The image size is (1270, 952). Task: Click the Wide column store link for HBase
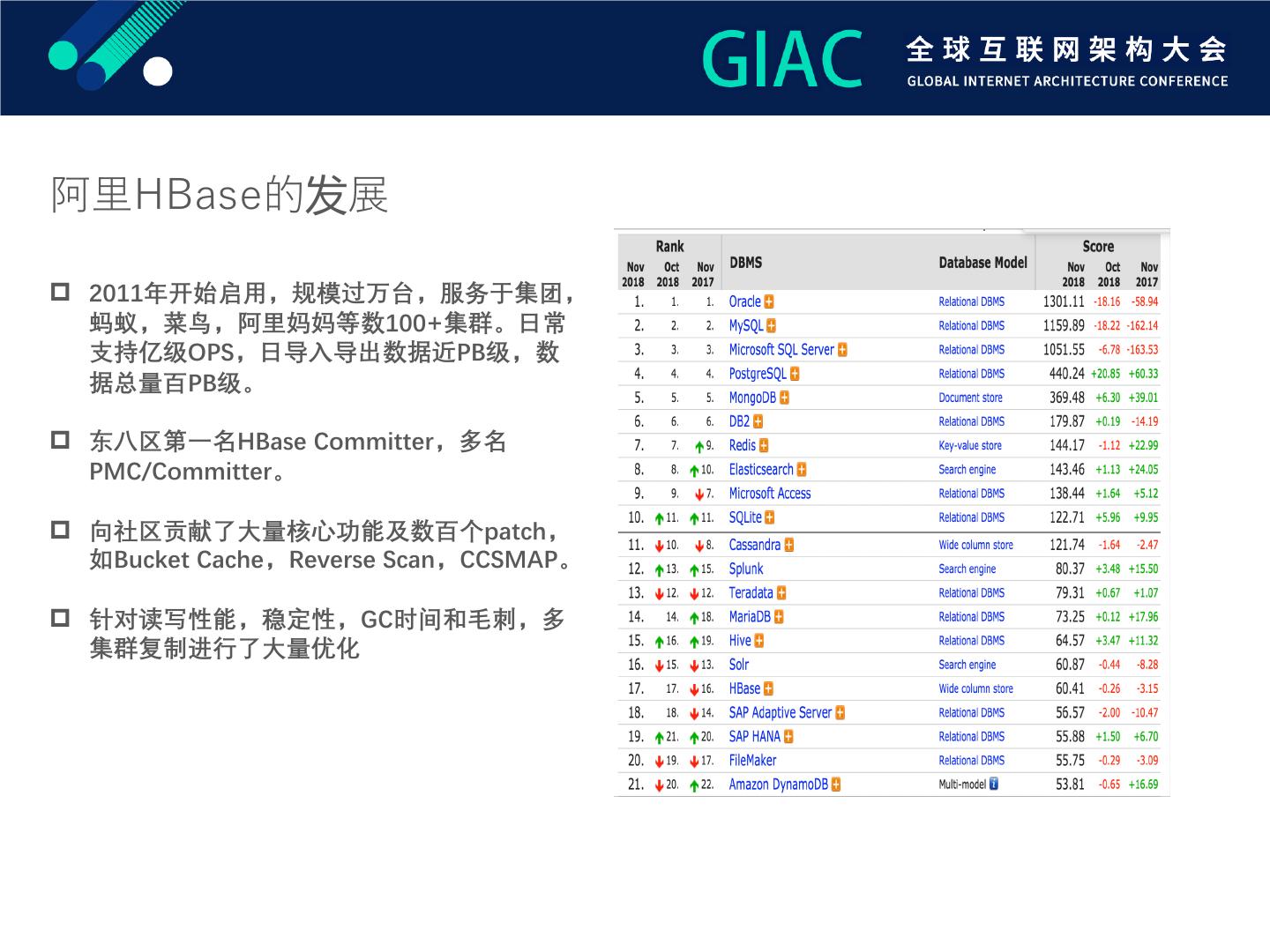pyautogui.click(x=975, y=688)
